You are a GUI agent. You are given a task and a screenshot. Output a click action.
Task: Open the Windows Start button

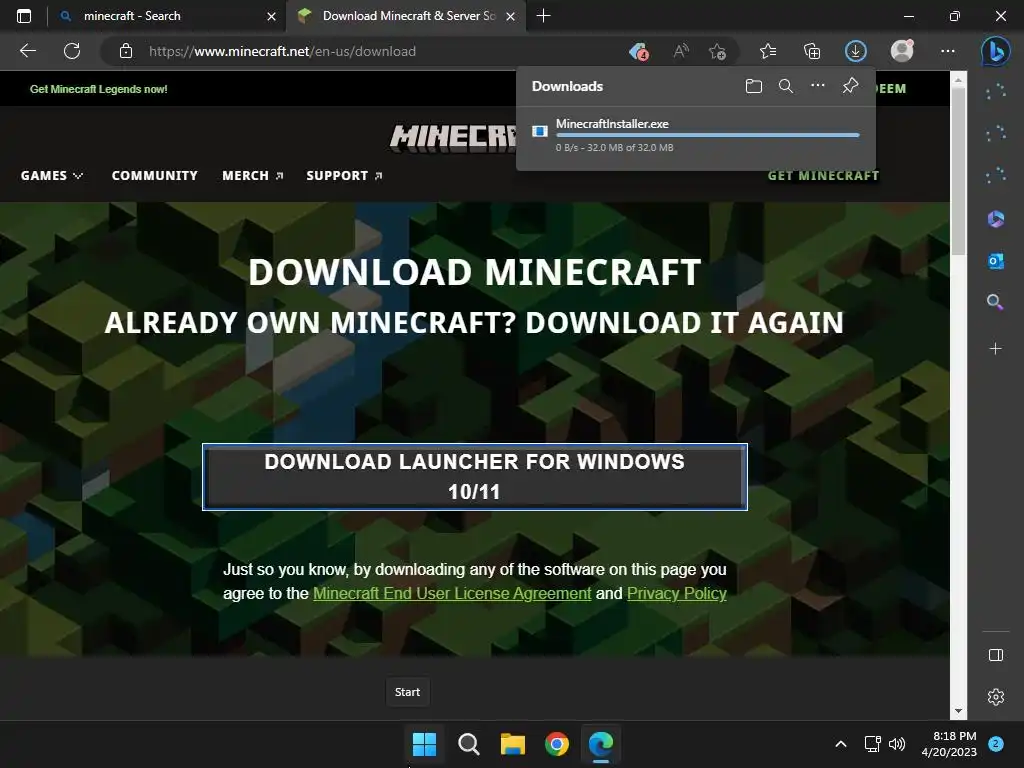[x=424, y=744]
